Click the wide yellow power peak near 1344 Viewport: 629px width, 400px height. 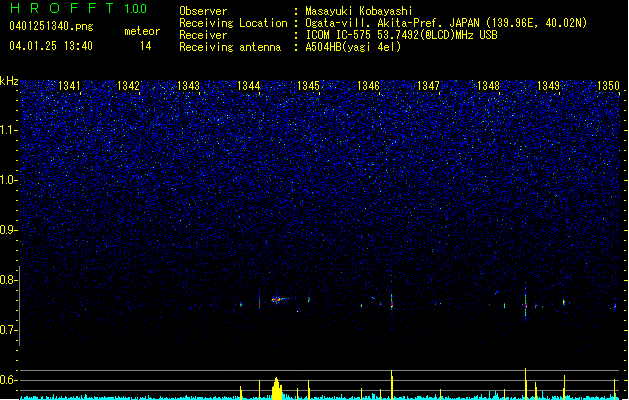tap(277, 388)
